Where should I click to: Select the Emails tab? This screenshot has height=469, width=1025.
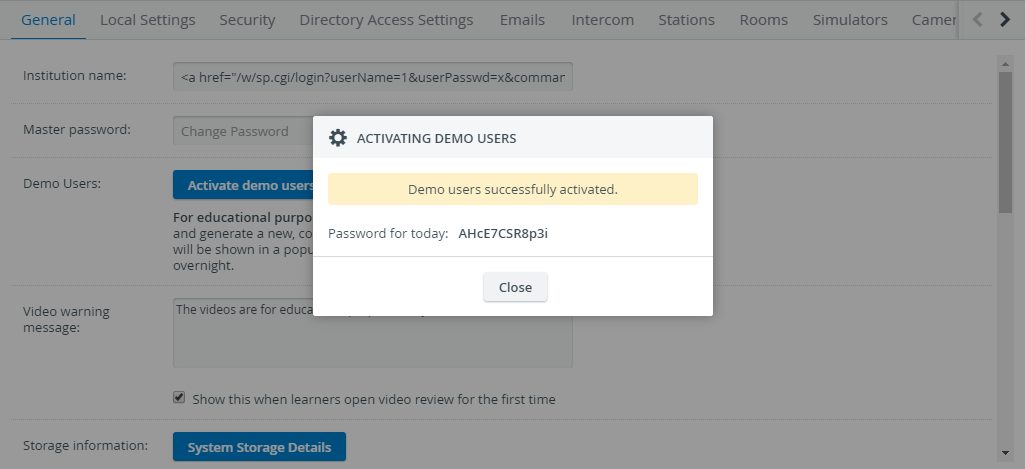(522, 20)
